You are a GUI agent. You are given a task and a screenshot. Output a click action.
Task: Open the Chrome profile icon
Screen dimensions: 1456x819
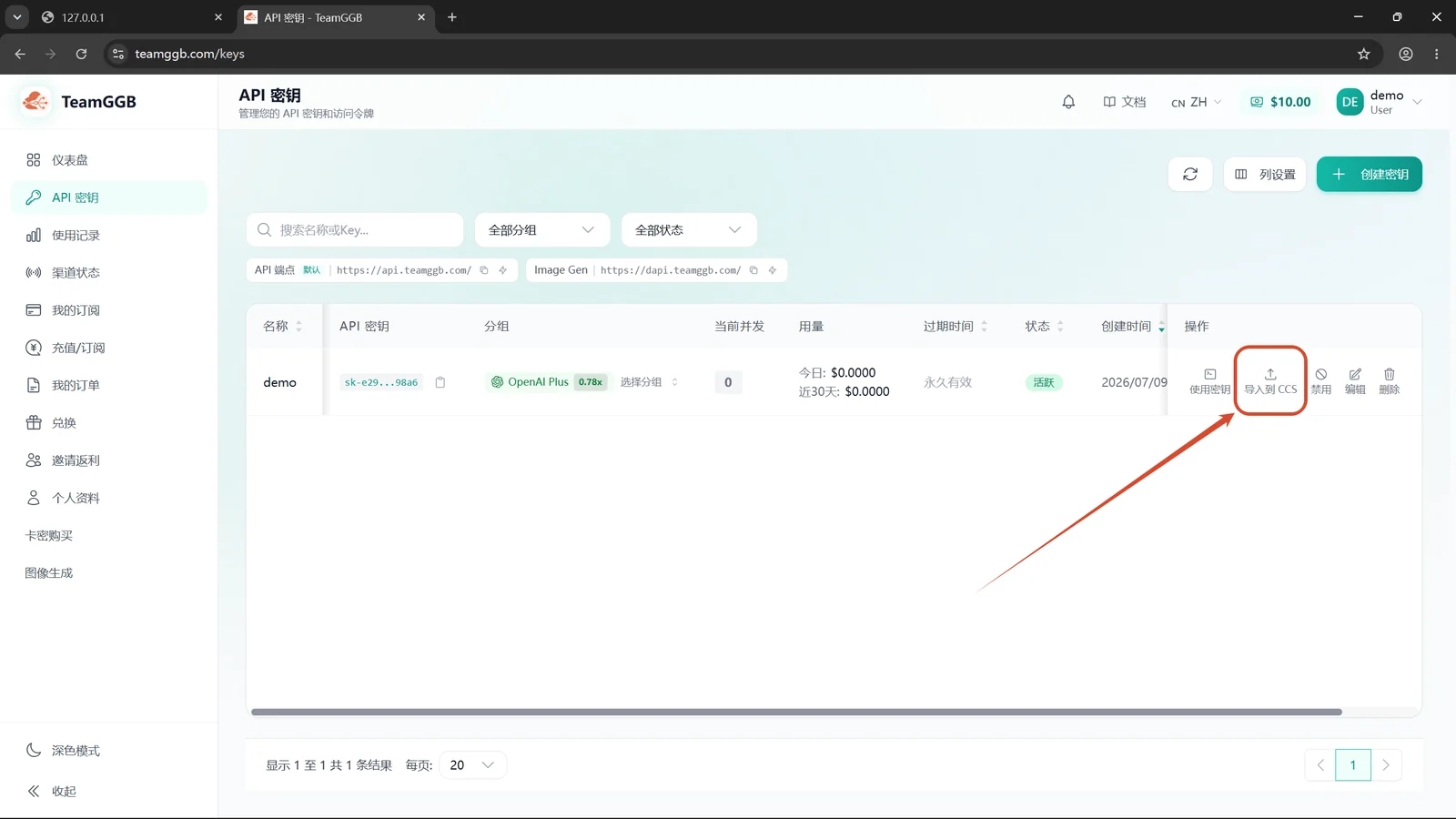(x=1406, y=54)
